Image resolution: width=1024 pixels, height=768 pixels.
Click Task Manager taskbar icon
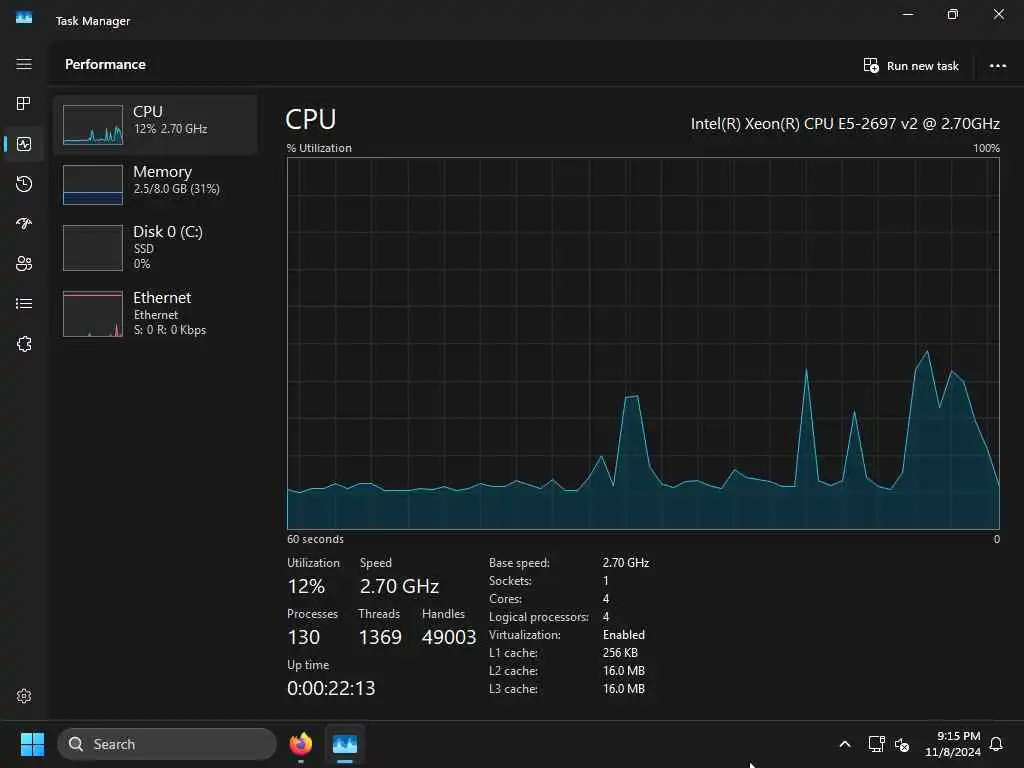point(345,744)
